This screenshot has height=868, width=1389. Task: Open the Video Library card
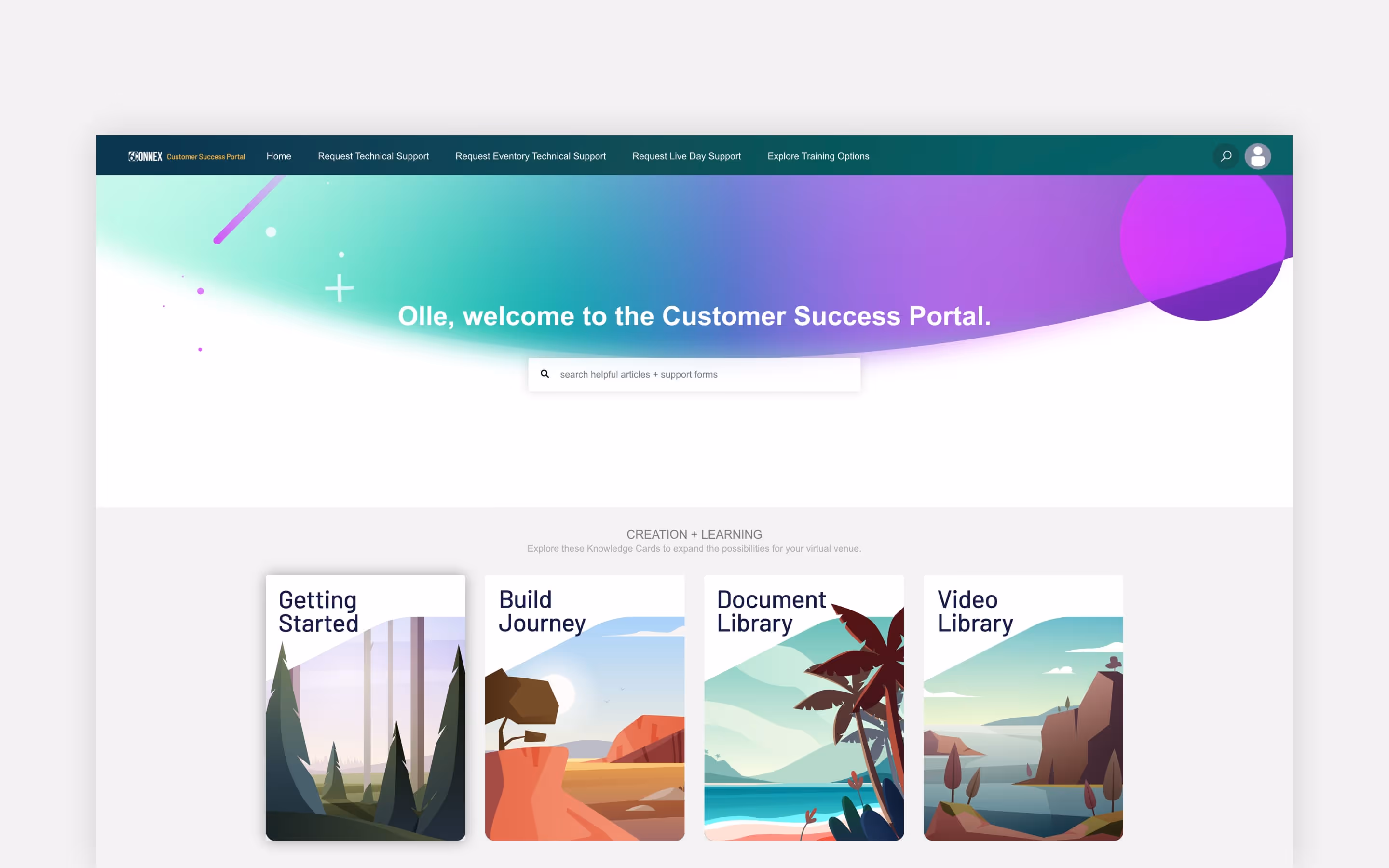pyautogui.click(x=1023, y=708)
